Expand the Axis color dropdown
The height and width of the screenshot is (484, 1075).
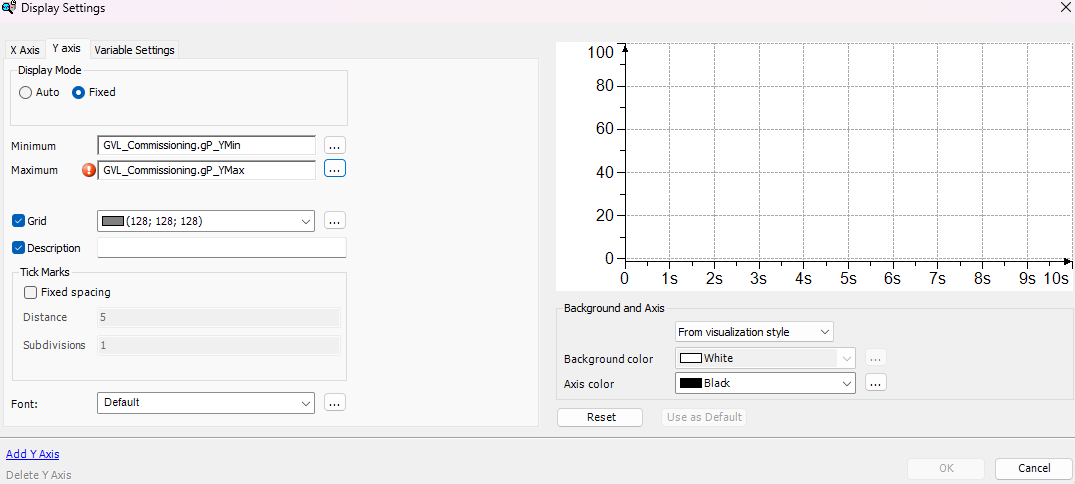point(846,383)
